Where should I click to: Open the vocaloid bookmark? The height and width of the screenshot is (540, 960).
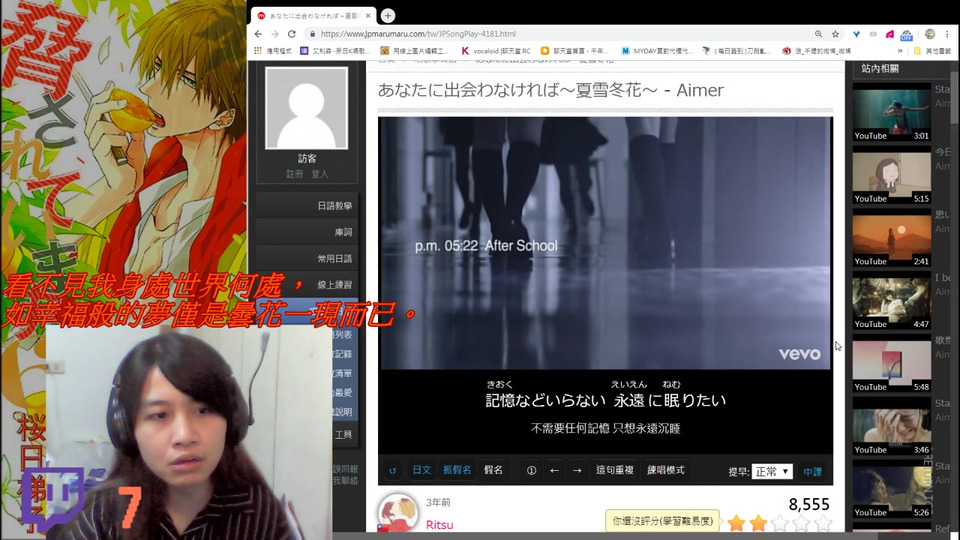pyautogui.click(x=496, y=51)
